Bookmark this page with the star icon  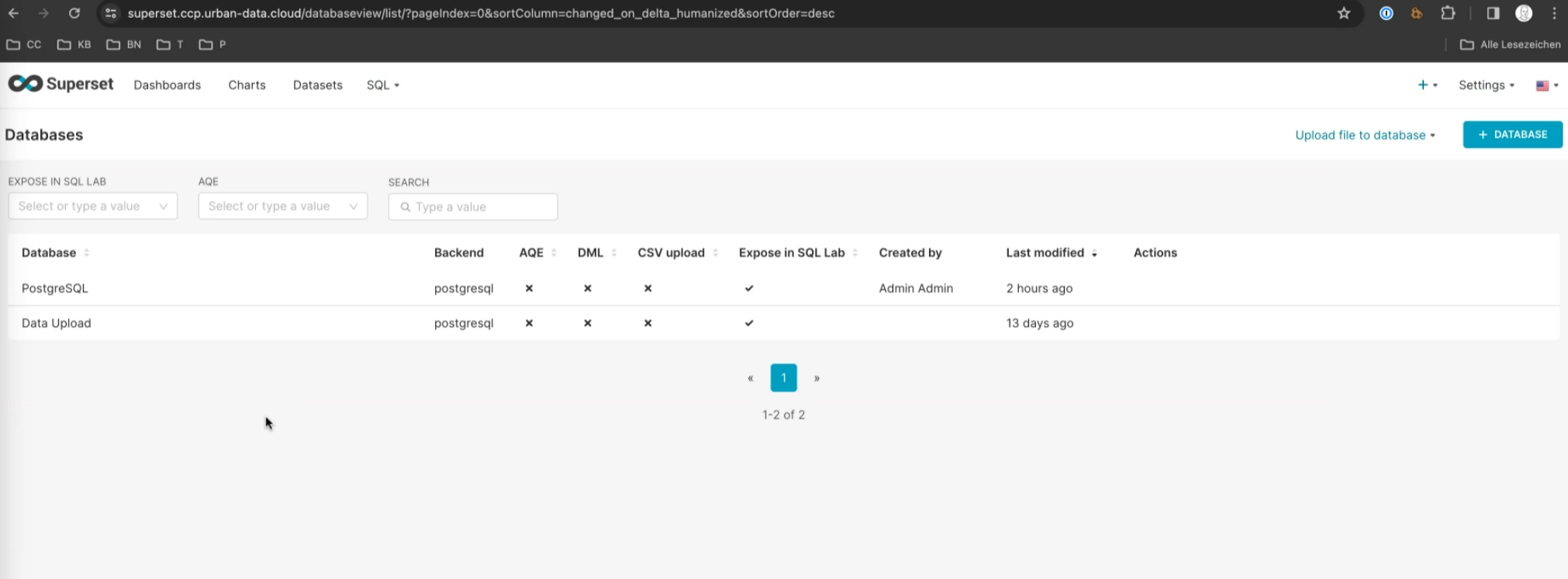(x=1344, y=13)
